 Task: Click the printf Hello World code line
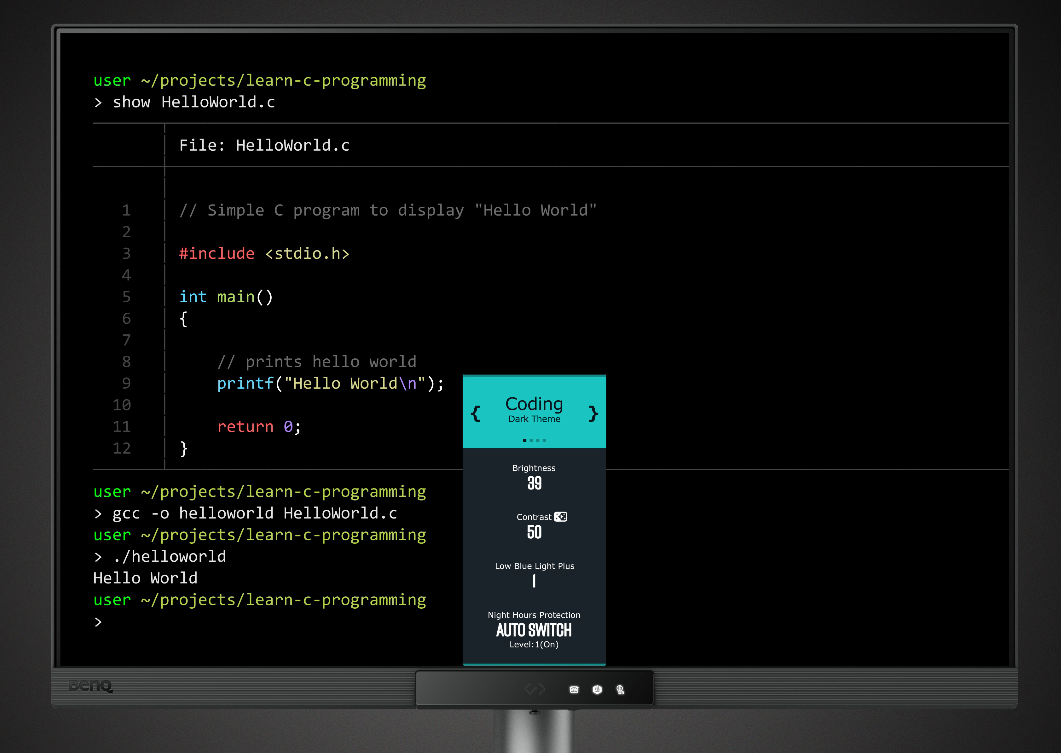pyautogui.click(x=330, y=384)
